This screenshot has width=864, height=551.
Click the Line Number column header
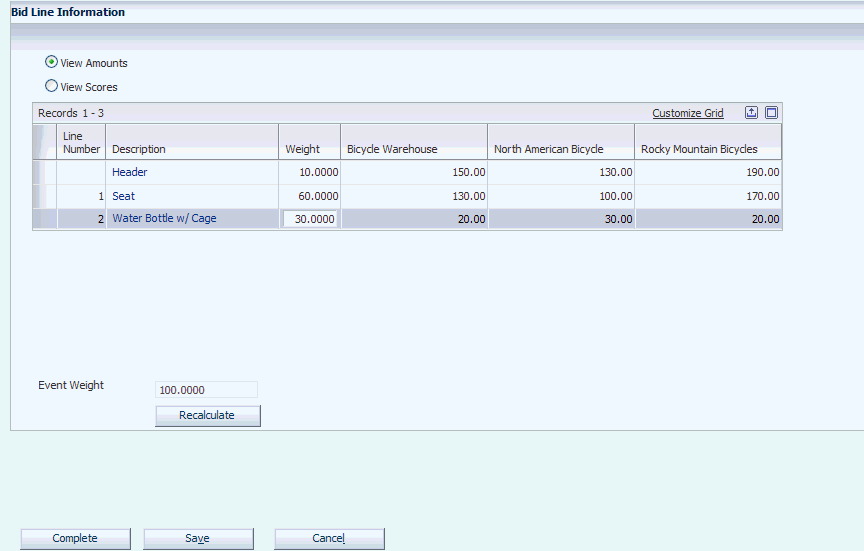(81, 142)
